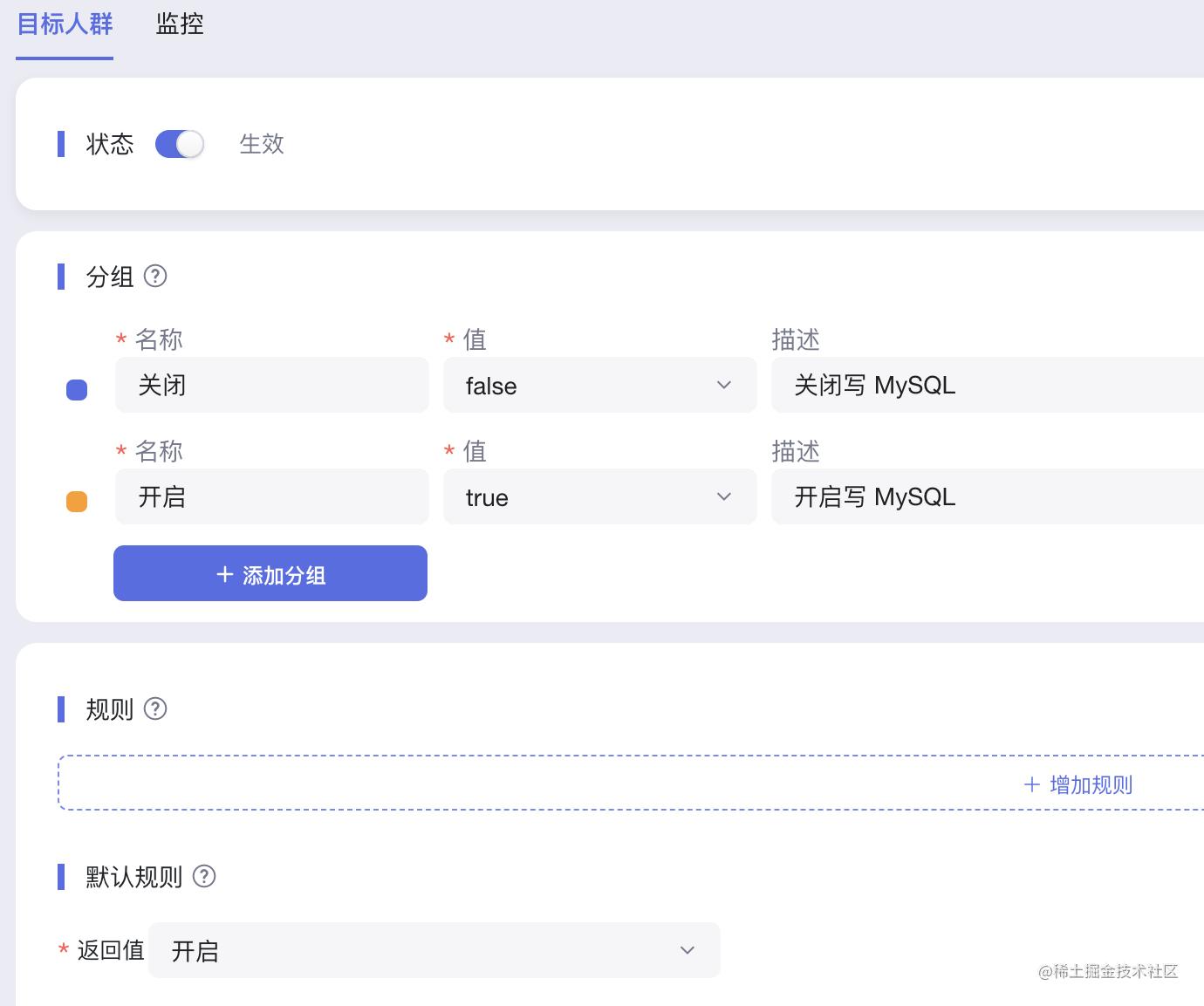Click the help icon beside 规则

tap(155, 708)
